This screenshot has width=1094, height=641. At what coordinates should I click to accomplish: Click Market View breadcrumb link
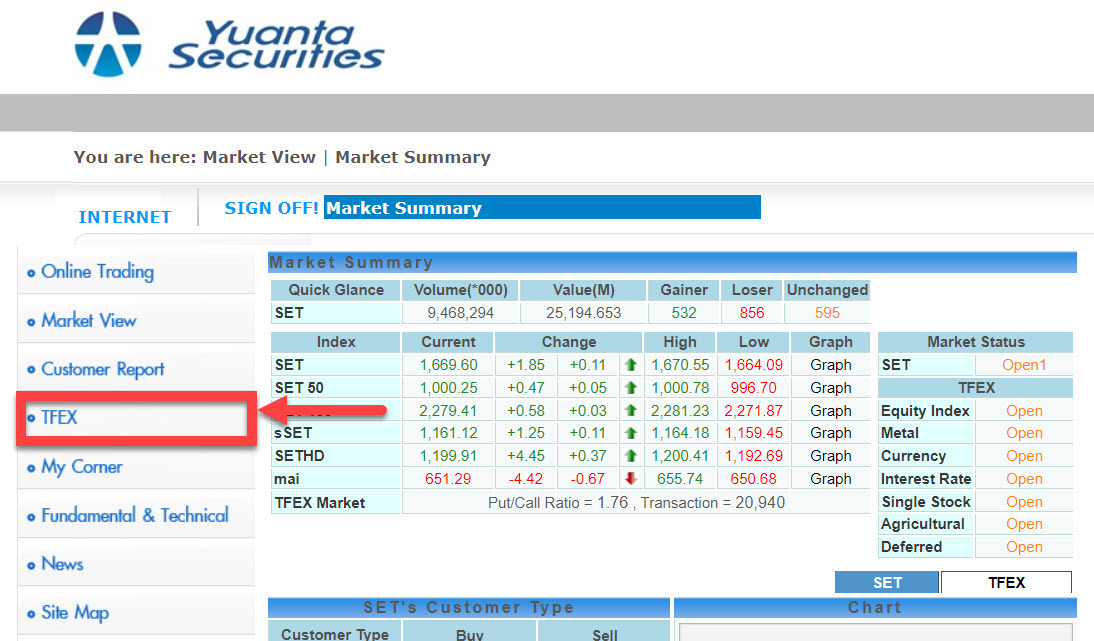(x=259, y=157)
